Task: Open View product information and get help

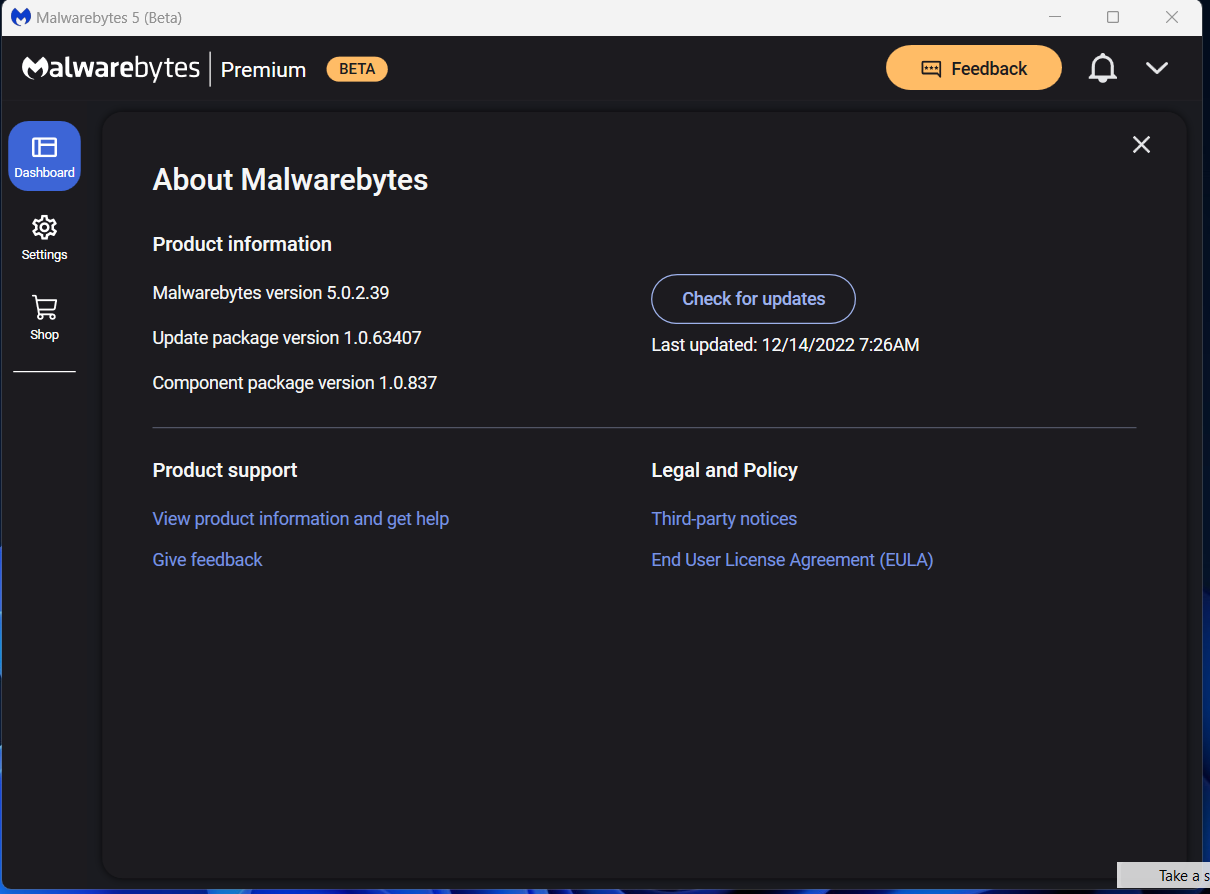Action: coord(300,519)
